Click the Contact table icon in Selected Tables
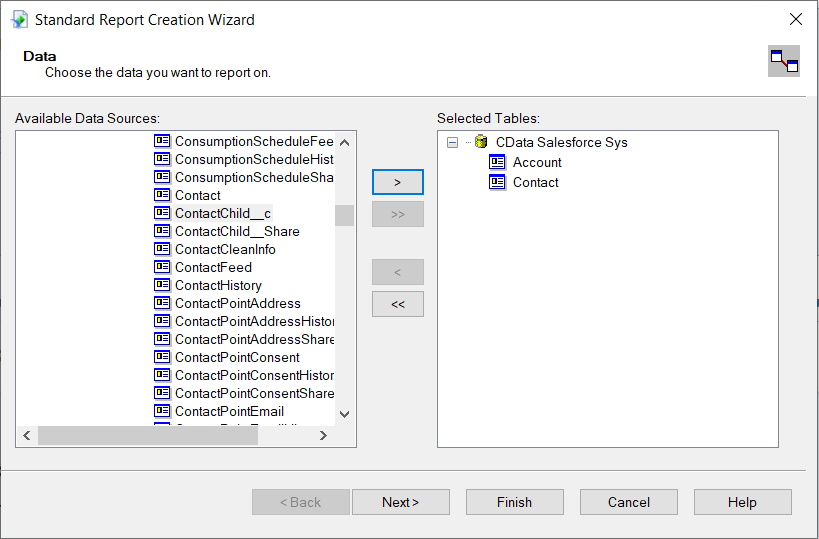Image resolution: width=819 pixels, height=539 pixels. (497, 182)
